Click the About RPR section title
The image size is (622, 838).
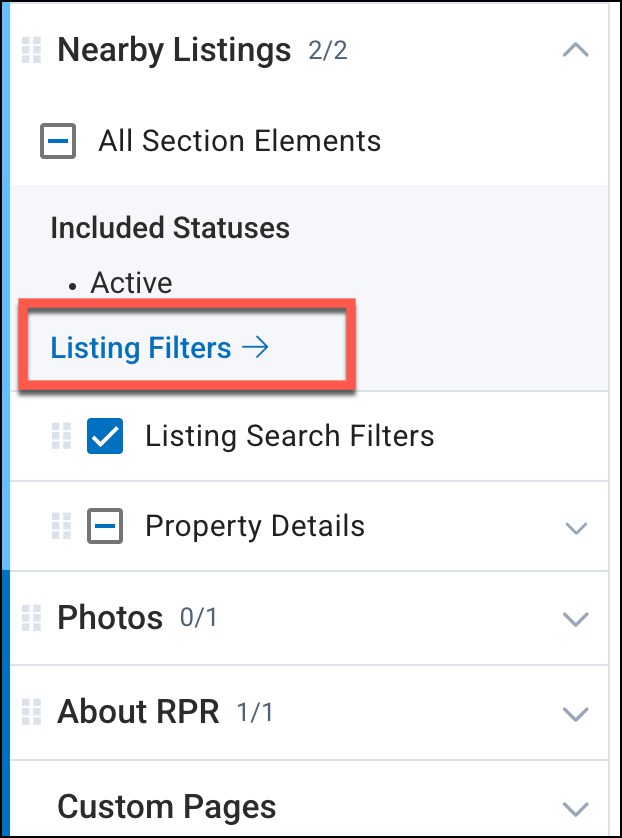(x=138, y=712)
